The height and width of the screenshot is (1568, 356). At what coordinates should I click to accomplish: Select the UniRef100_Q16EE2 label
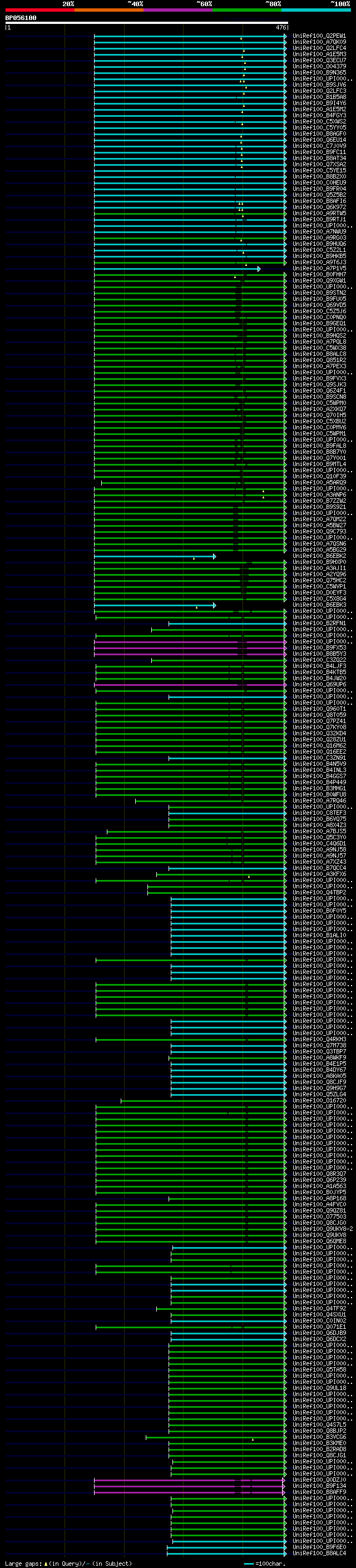click(319, 752)
